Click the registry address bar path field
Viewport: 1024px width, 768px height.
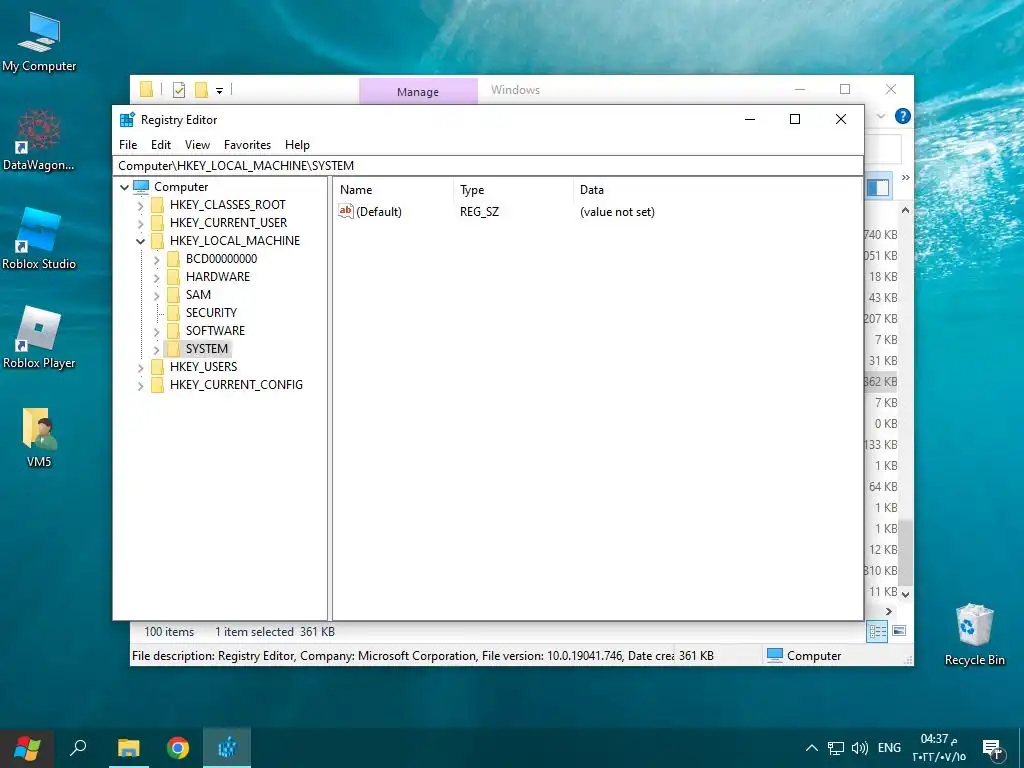pyautogui.click(x=488, y=166)
